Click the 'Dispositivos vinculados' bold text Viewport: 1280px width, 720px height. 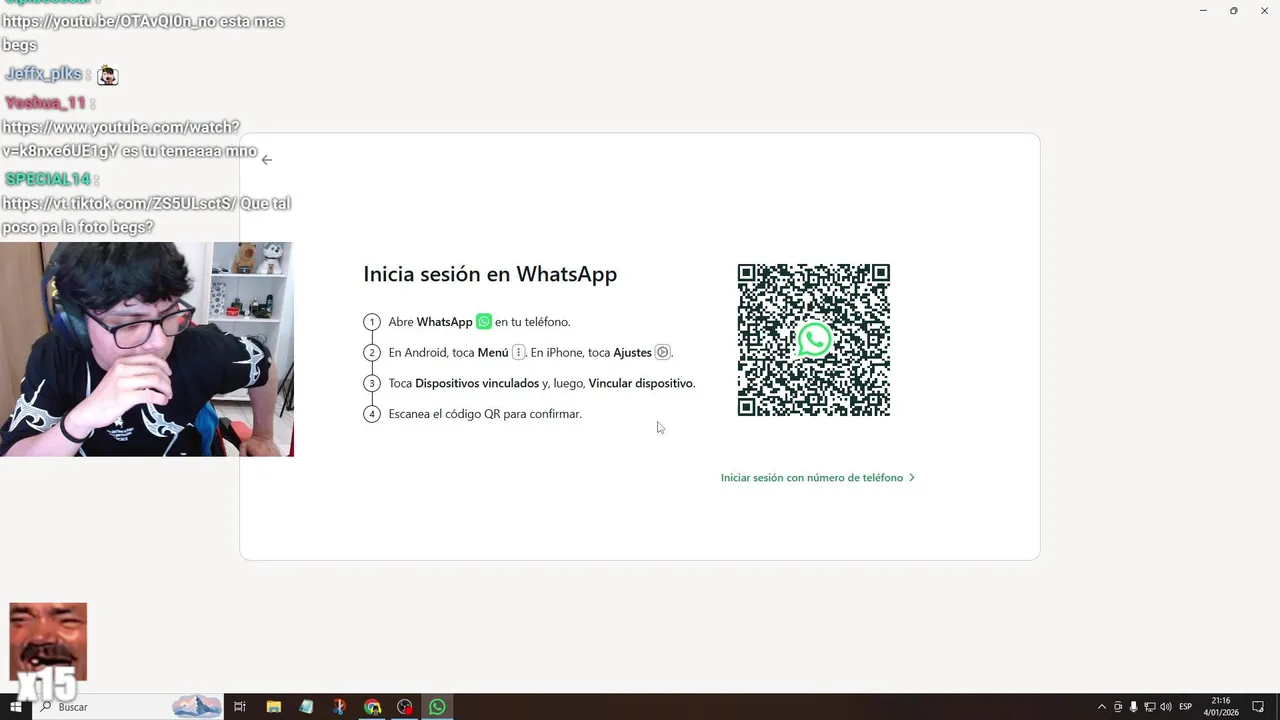pyautogui.click(x=477, y=383)
